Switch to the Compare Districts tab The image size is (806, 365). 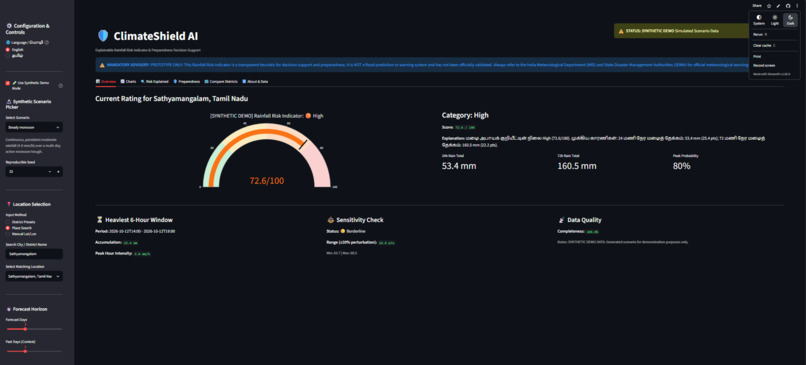[x=221, y=81]
